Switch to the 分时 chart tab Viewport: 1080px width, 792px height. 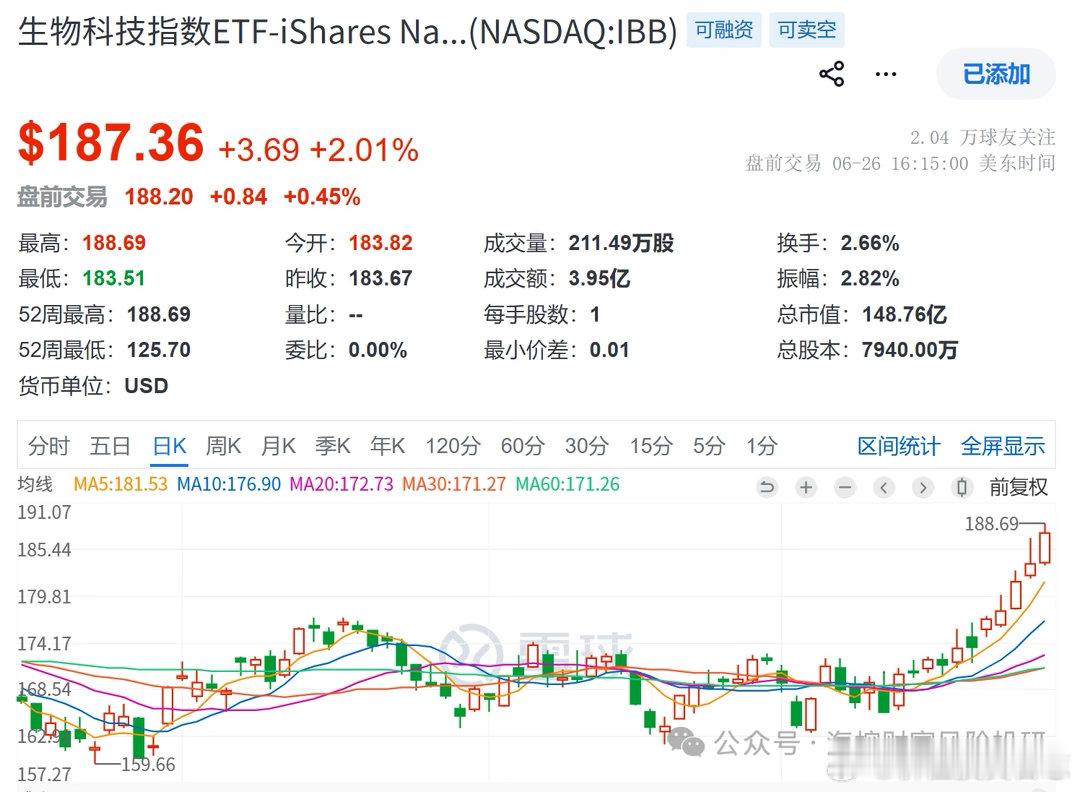point(48,446)
